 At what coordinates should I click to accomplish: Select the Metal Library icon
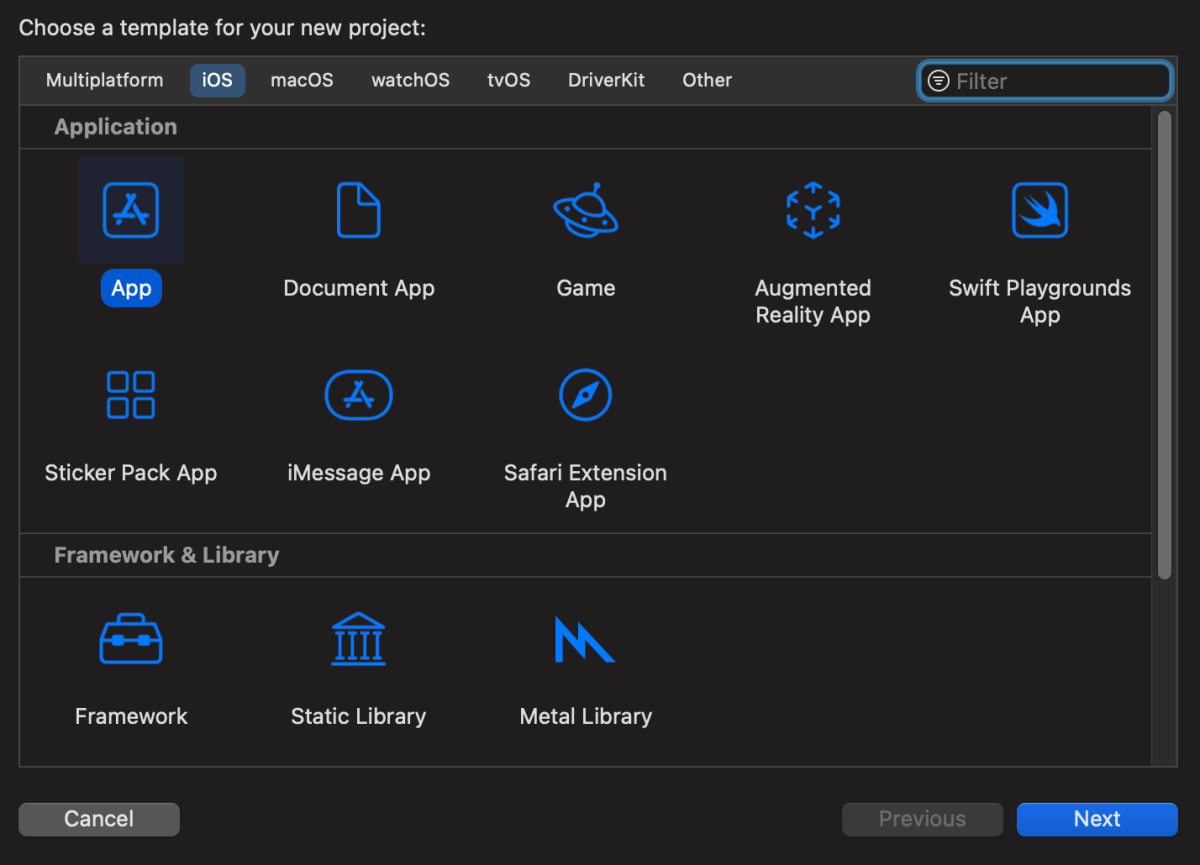(585, 639)
